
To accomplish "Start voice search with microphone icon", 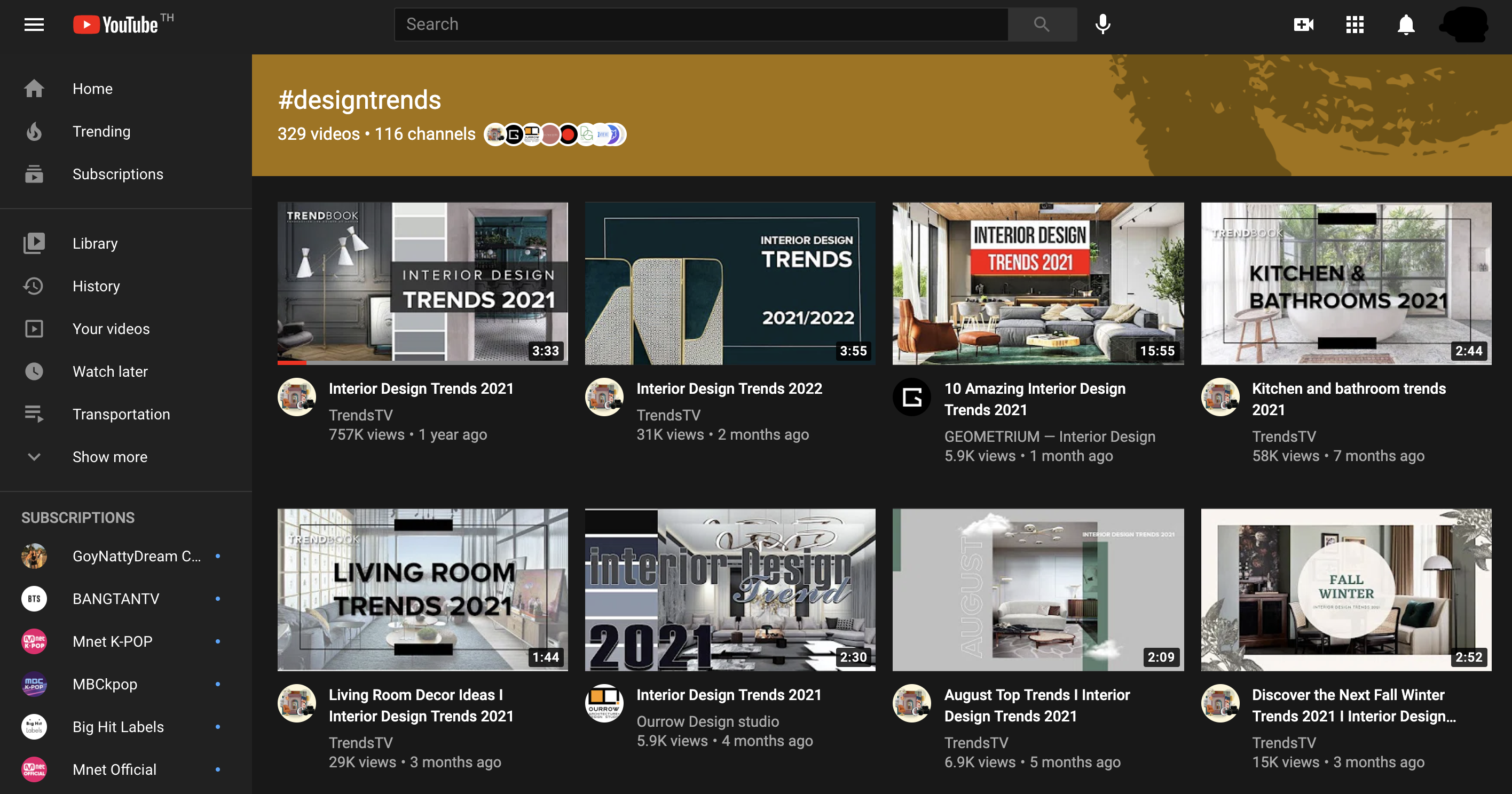I will 1102,25.
